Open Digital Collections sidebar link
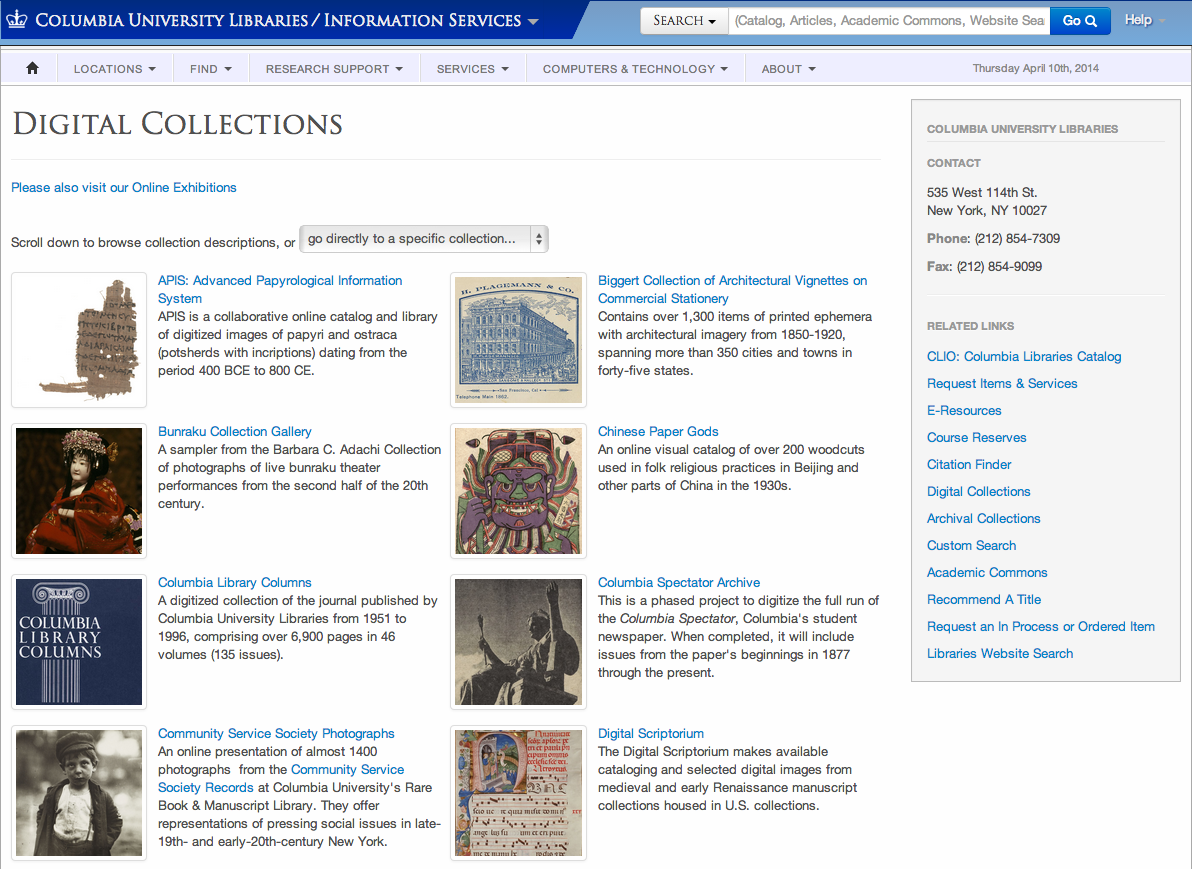Viewport: 1192px width, 869px height. coord(978,492)
